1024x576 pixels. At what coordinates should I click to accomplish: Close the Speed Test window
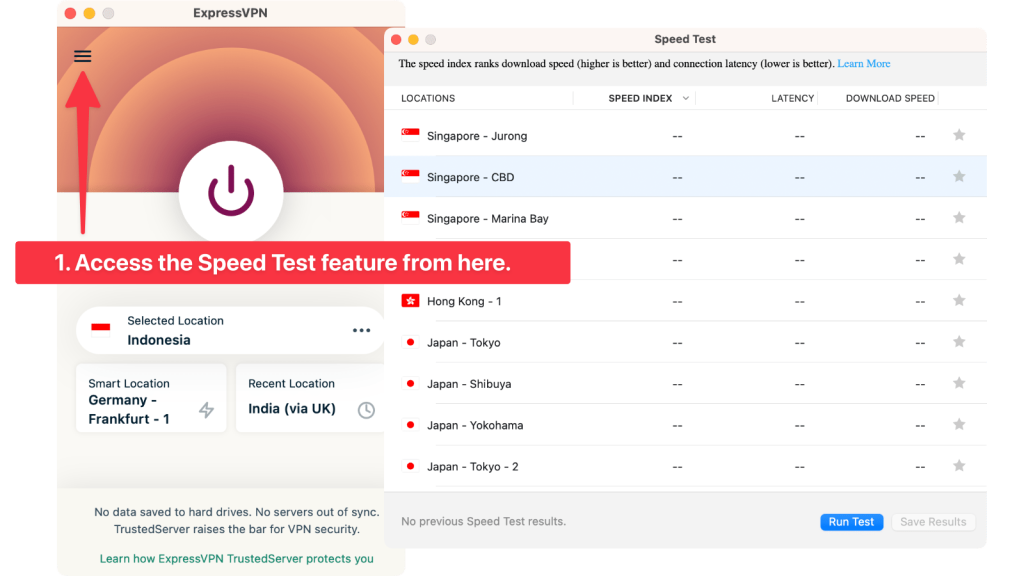[x=396, y=39]
